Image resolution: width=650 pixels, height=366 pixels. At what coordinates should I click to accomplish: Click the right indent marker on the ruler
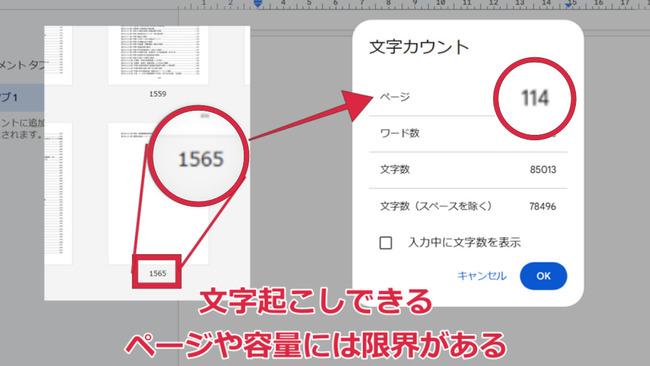tap(569, 4)
